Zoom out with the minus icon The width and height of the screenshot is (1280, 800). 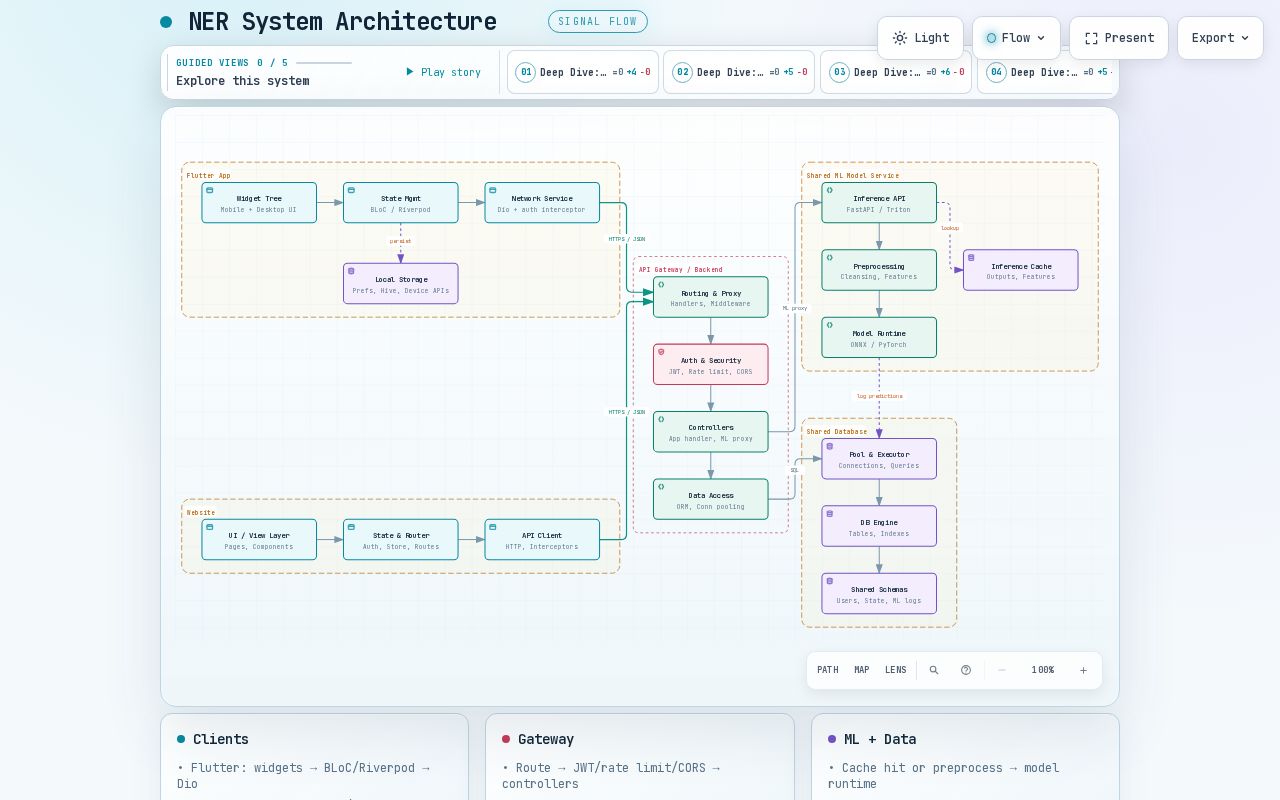(x=1002, y=670)
